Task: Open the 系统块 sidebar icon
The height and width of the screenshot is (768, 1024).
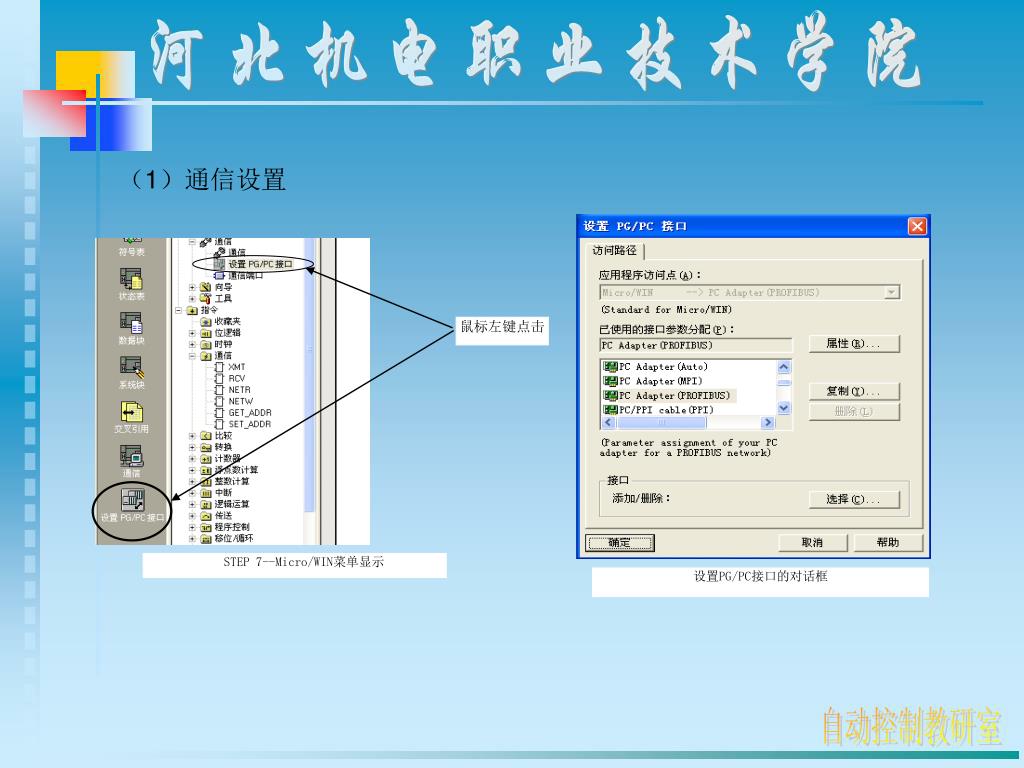Action: click(x=131, y=373)
